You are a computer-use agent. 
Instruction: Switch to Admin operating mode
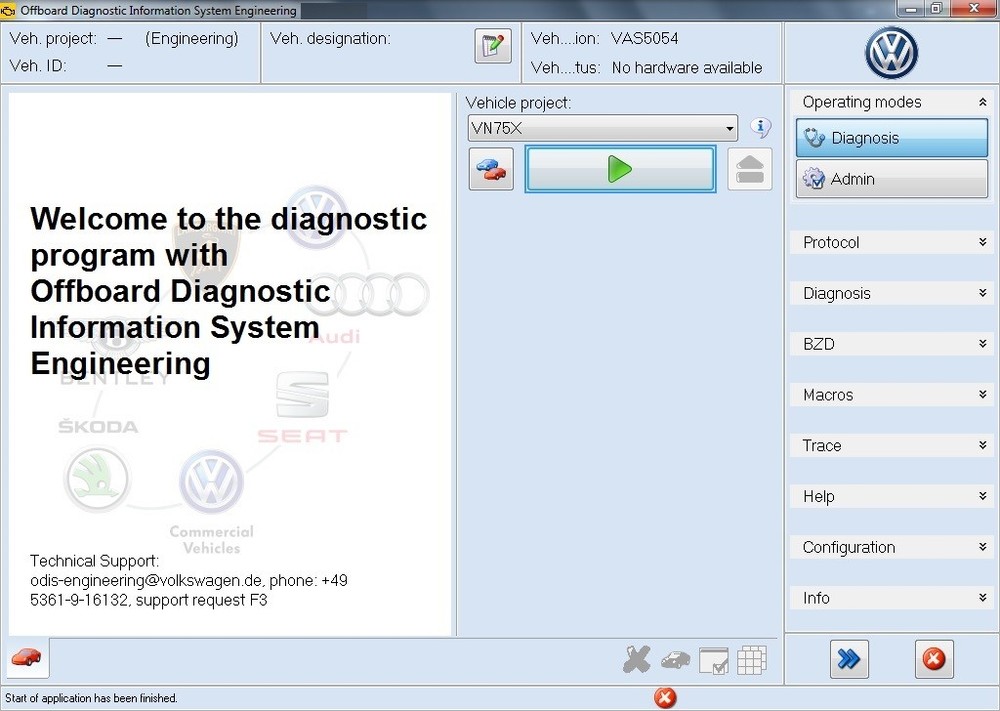890,179
